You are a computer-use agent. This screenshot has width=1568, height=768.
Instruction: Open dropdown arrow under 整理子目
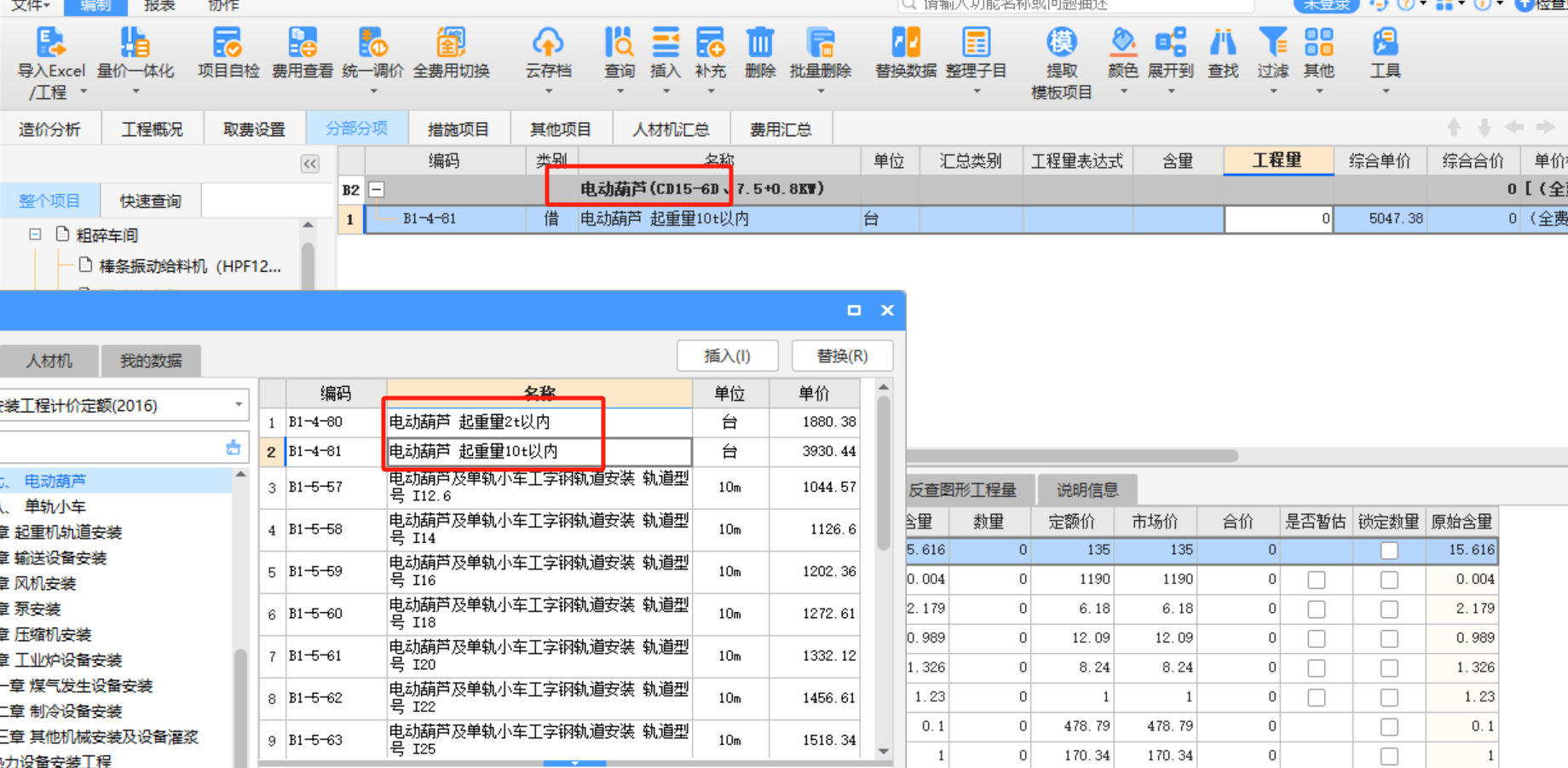[976, 91]
